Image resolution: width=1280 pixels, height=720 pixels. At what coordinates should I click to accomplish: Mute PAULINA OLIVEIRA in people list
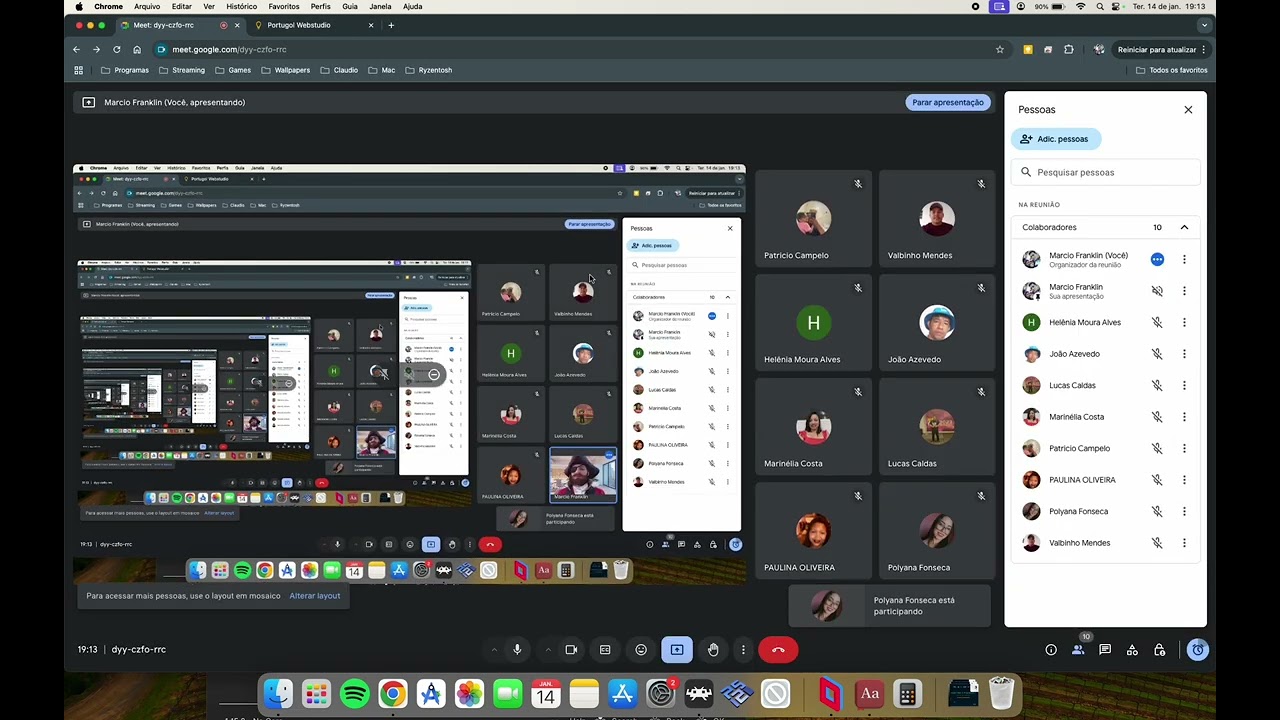click(1157, 480)
